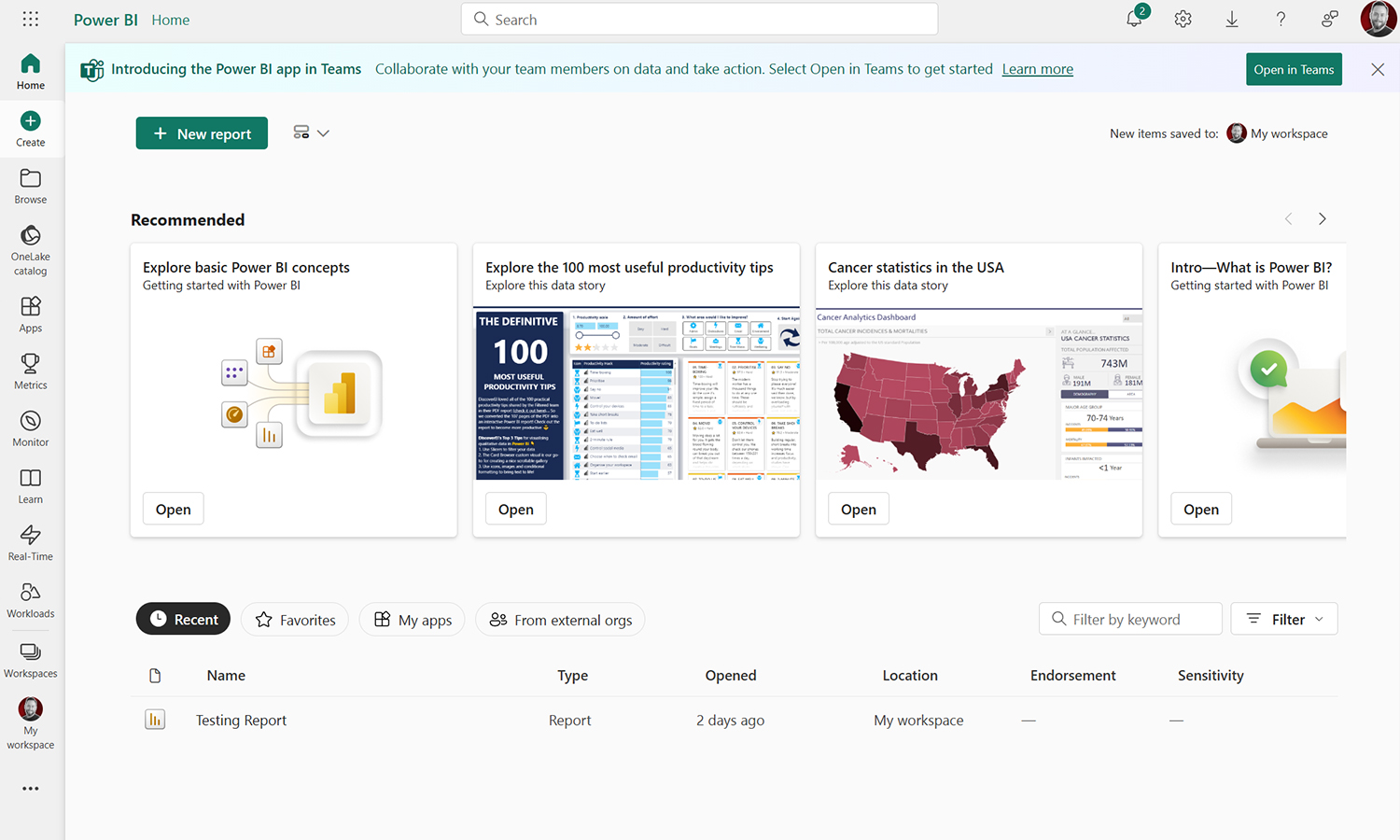Open the Real-Time section
This screenshot has width=1400, height=840.
(30, 541)
